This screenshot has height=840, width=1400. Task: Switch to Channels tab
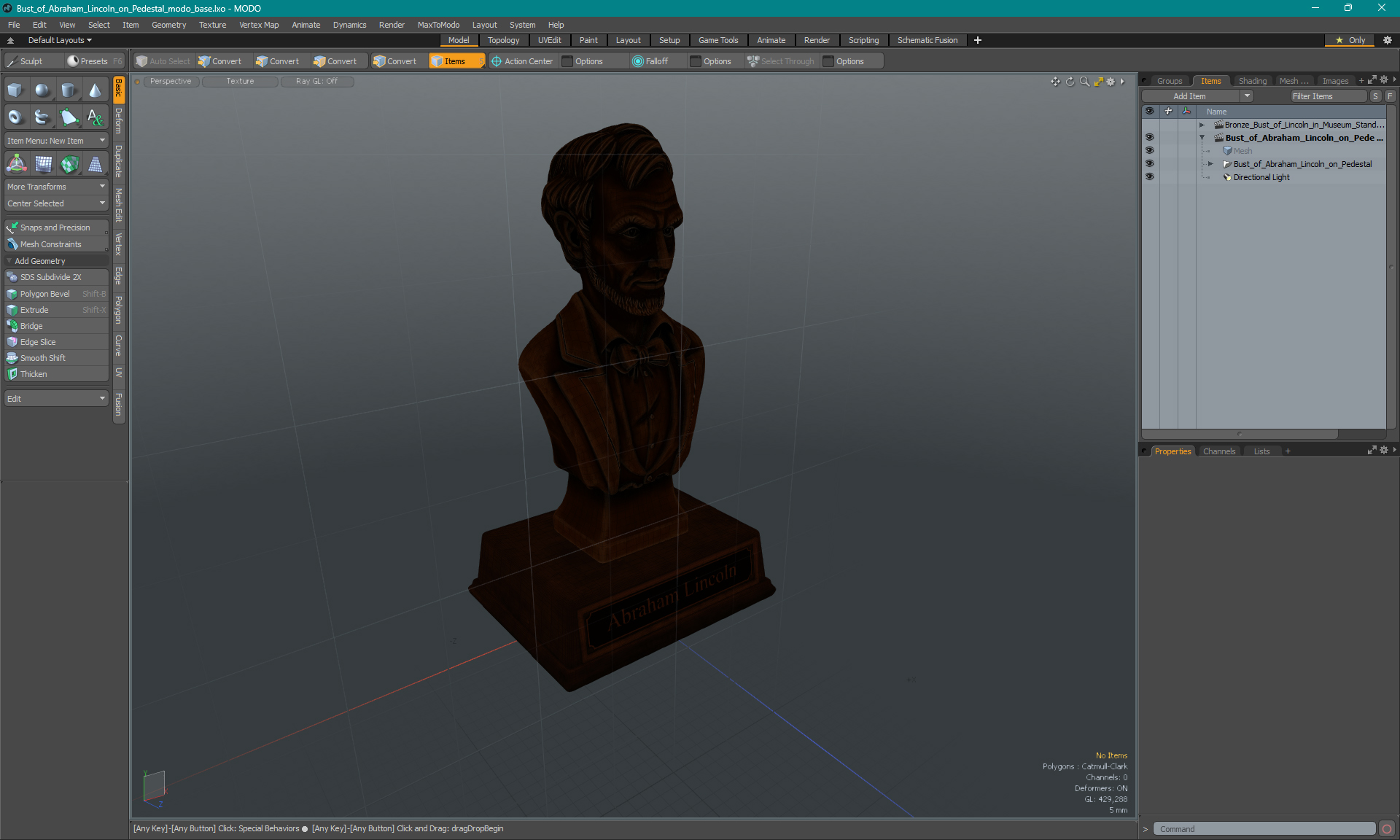pos(1218,451)
